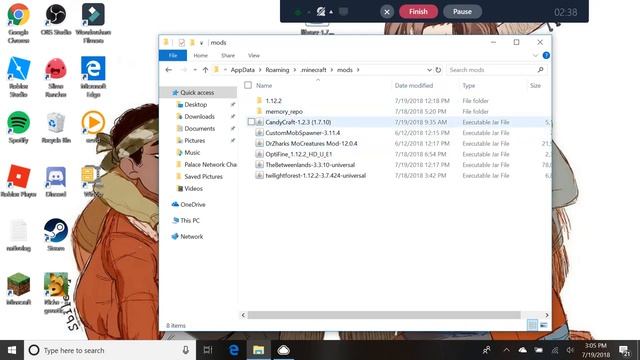Screen dimensions: 640x360
Task: Go up one folder level arrow
Action: (x=205, y=70)
